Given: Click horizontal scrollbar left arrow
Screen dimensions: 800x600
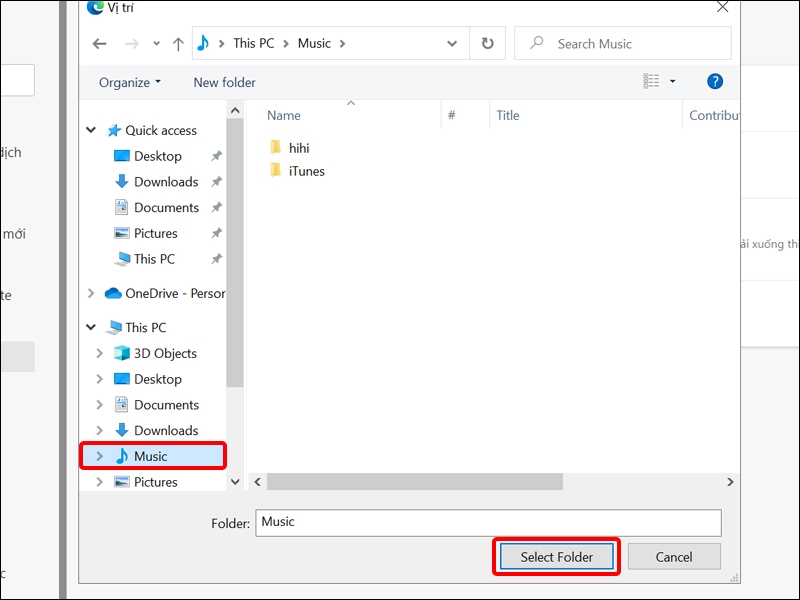Looking at the screenshot, I should 258,482.
